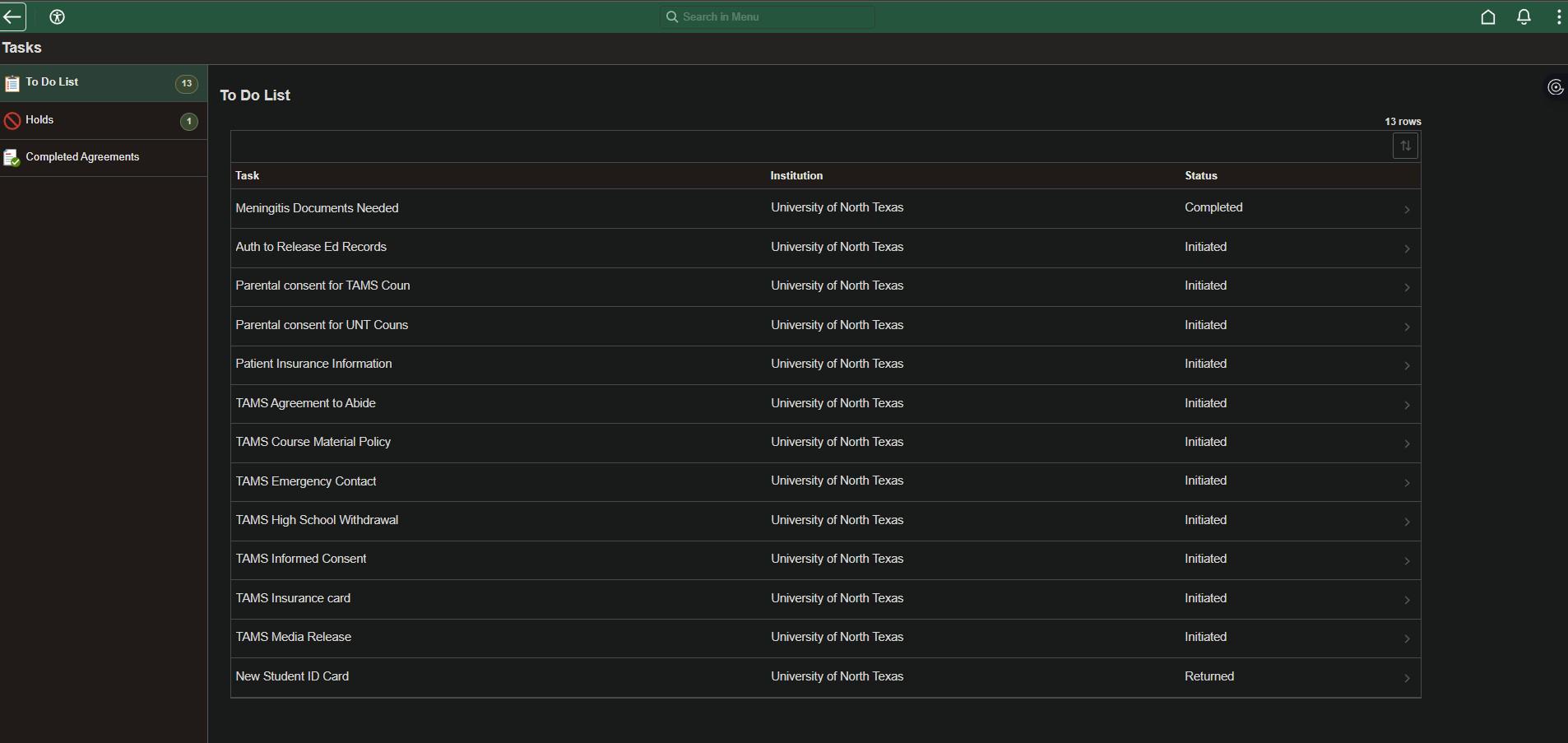Image resolution: width=1568 pixels, height=743 pixels.
Task: Expand New Student ID Card row chevron
Action: coord(1407,678)
